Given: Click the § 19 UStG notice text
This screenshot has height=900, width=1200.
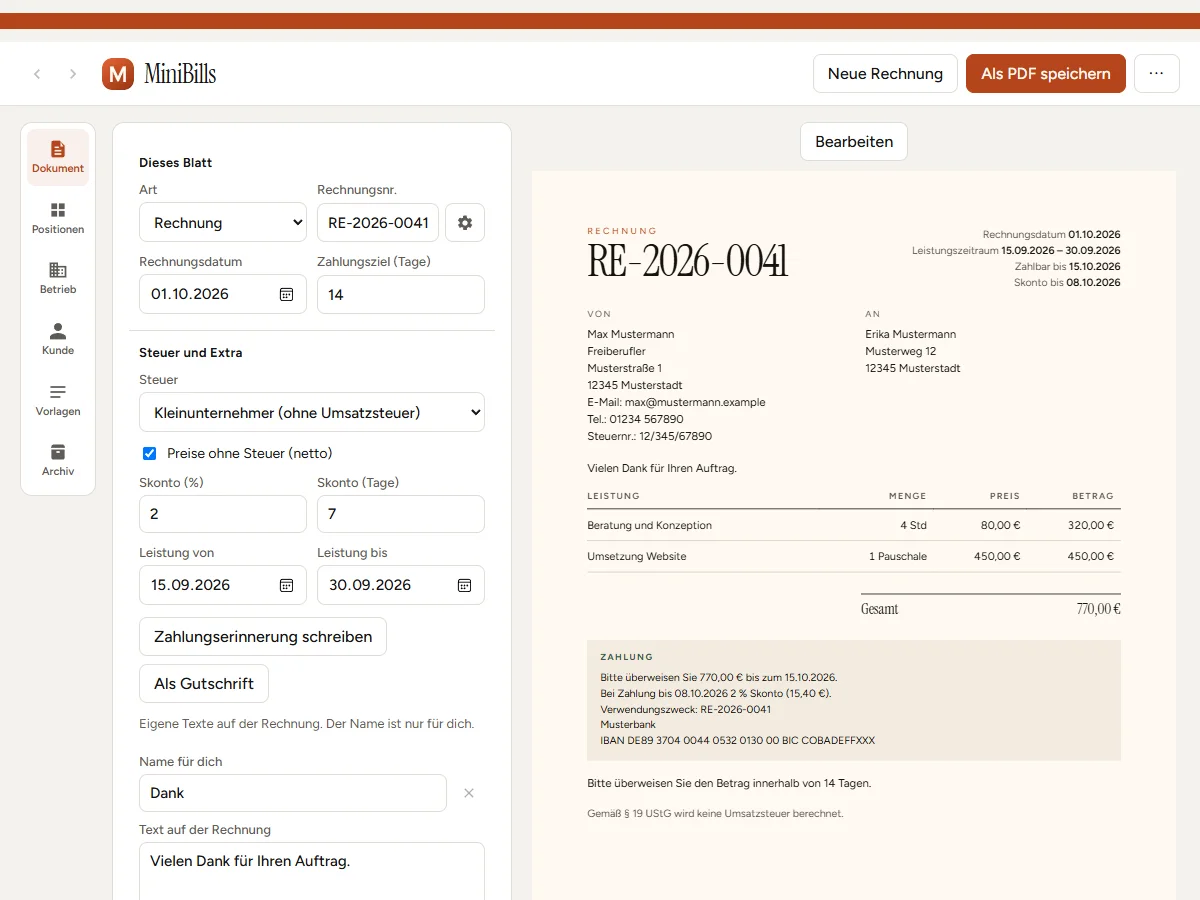Looking at the screenshot, I should 715,814.
